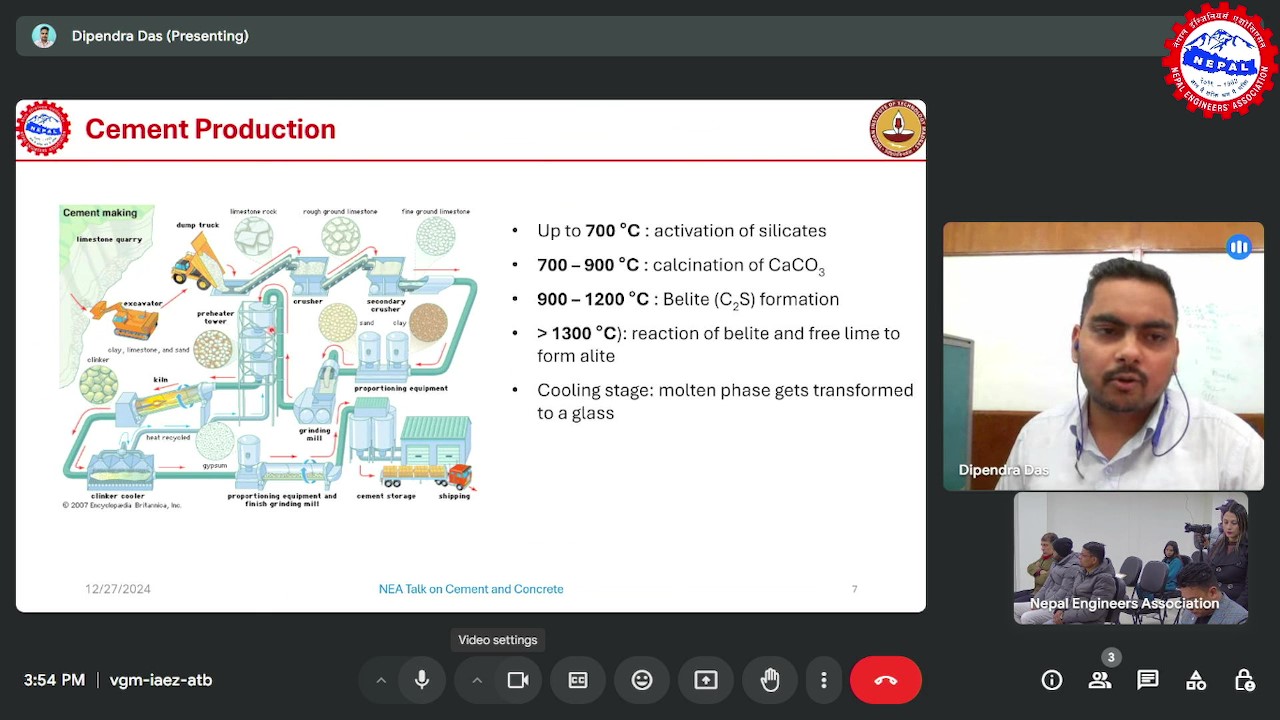This screenshot has height=720, width=1280.
Task: Open the activities panel
Action: (x=1196, y=680)
